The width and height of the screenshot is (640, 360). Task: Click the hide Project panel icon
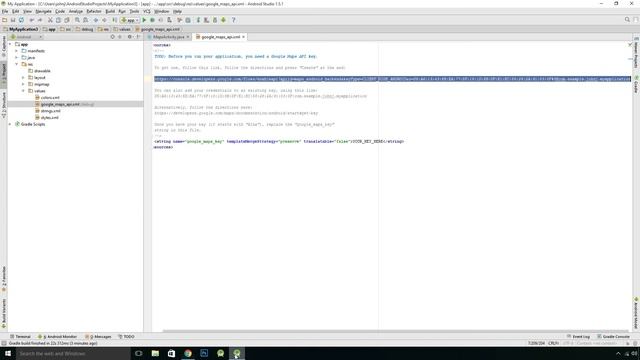(138, 37)
